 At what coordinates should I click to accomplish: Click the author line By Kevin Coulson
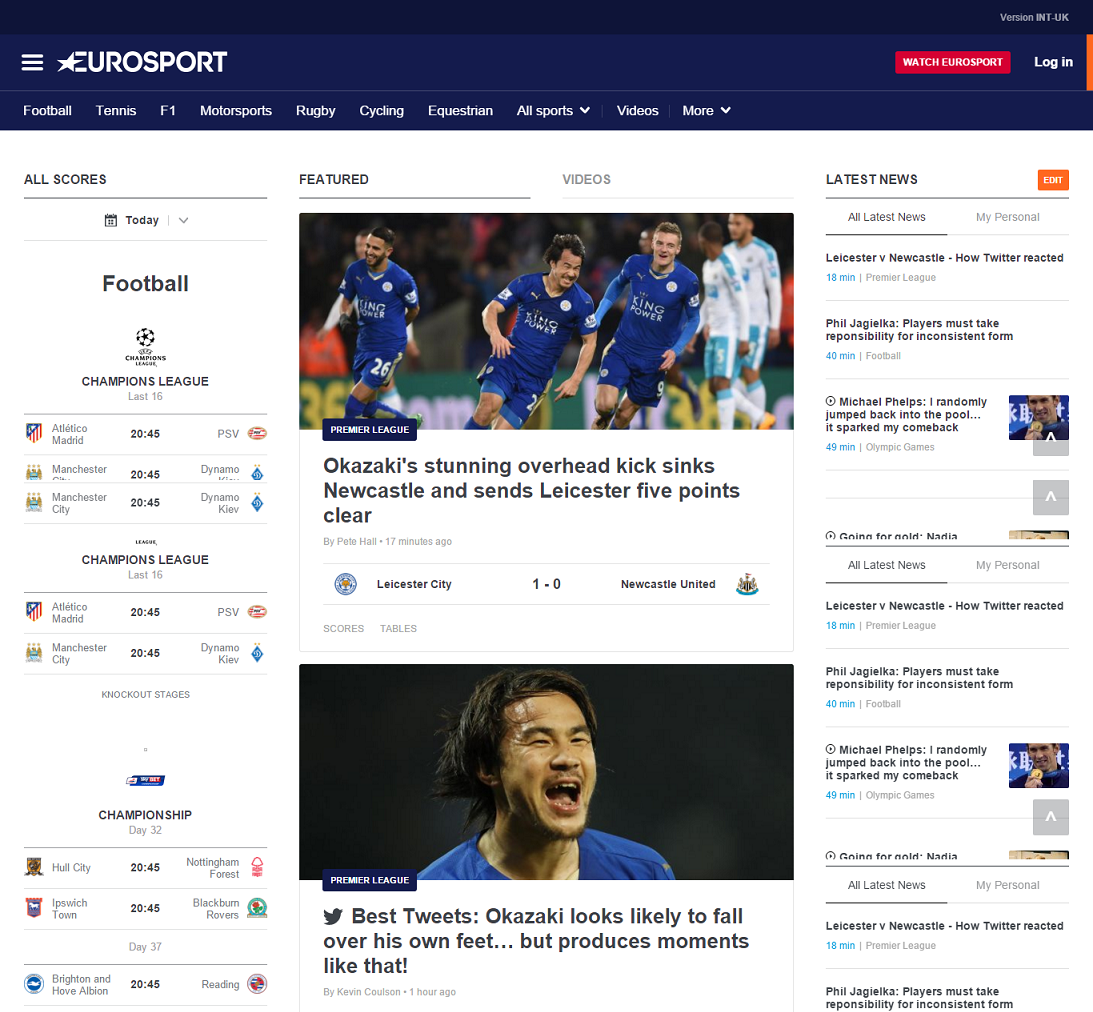click(x=362, y=992)
